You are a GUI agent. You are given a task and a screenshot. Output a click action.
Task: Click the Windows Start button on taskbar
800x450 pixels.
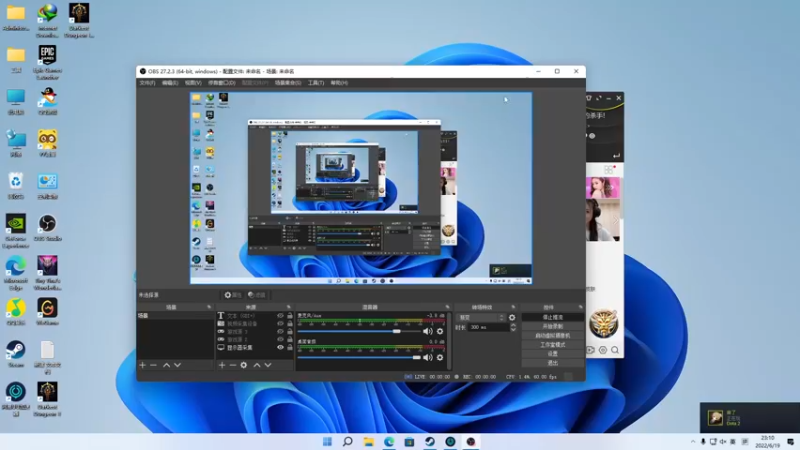328,441
